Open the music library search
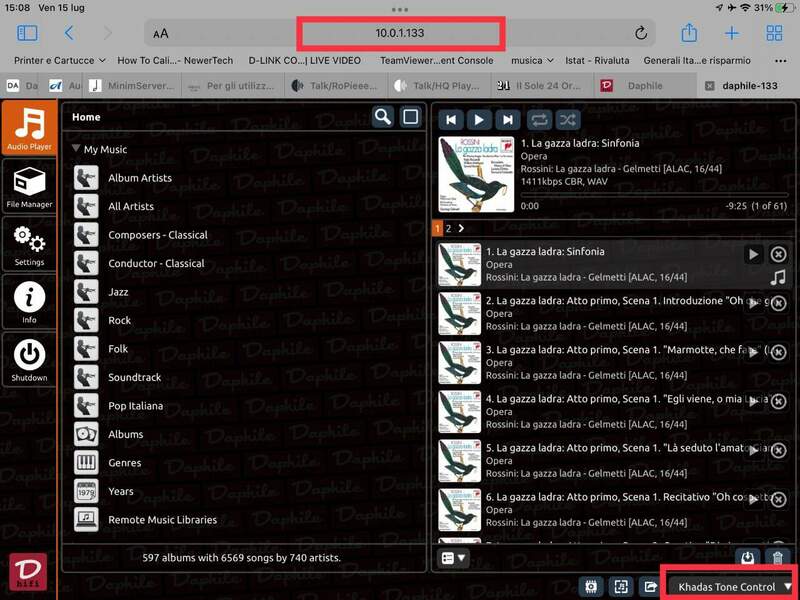The height and width of the screenshot is (600, 800). [x=382, y=117]
